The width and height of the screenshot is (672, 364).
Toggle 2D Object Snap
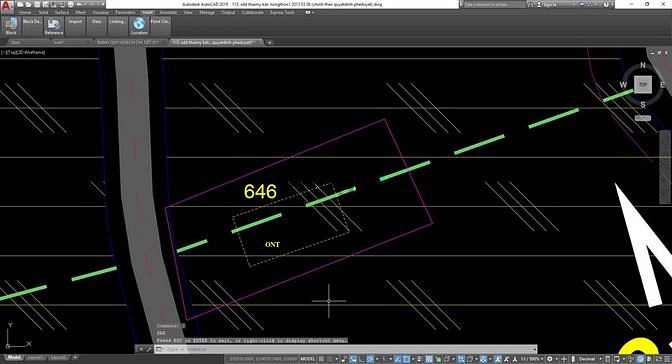(x=406, y=358)
